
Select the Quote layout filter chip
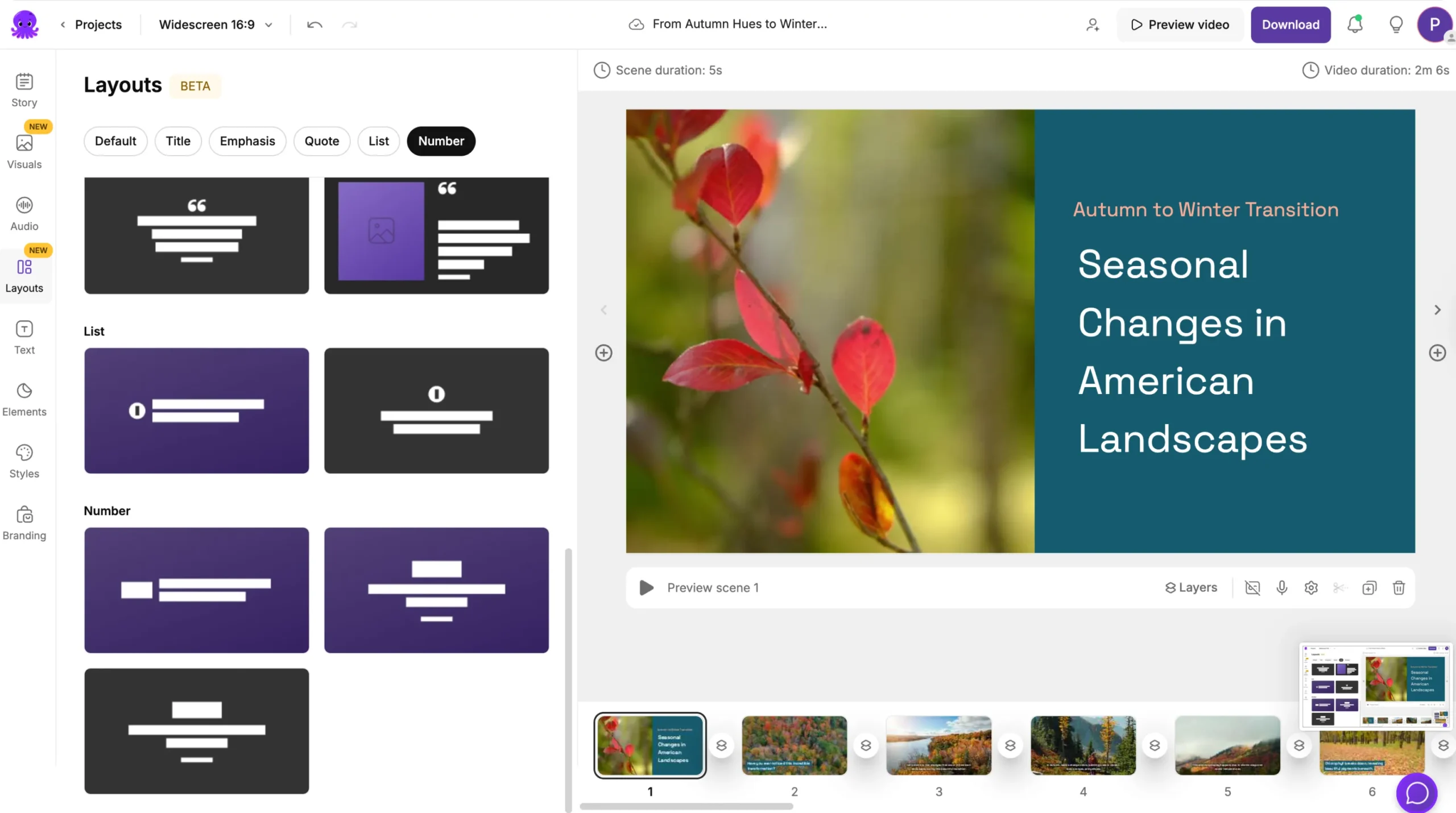pos(321,141)
